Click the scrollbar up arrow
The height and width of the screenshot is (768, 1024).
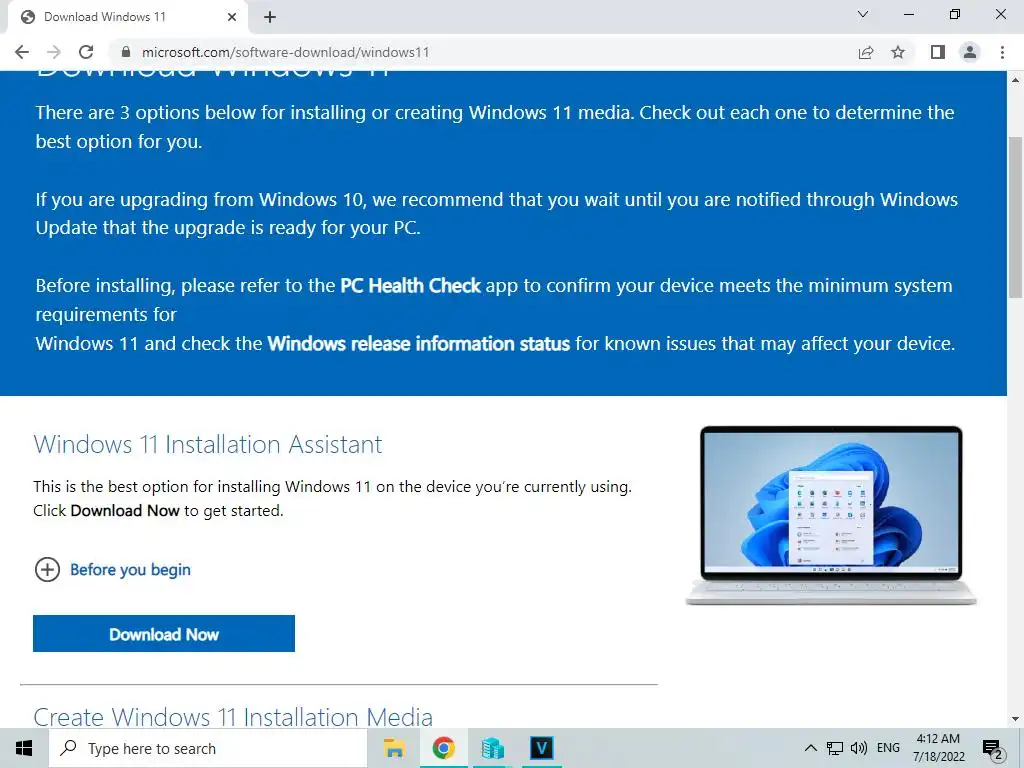tap(1015, 80)
